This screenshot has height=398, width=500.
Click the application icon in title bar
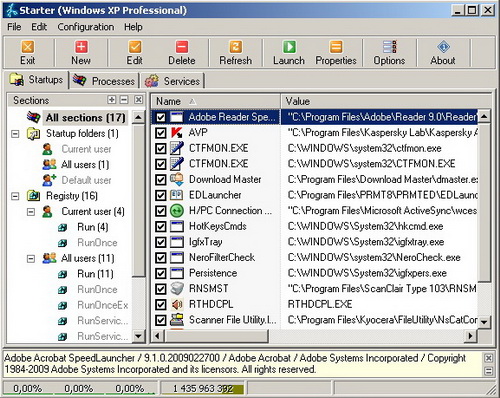12,10
